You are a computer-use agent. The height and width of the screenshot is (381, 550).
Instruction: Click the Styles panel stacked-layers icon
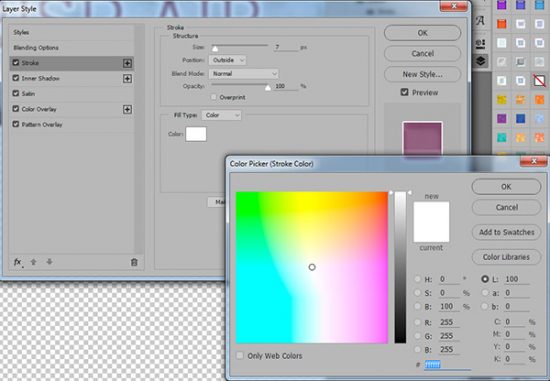481,61
